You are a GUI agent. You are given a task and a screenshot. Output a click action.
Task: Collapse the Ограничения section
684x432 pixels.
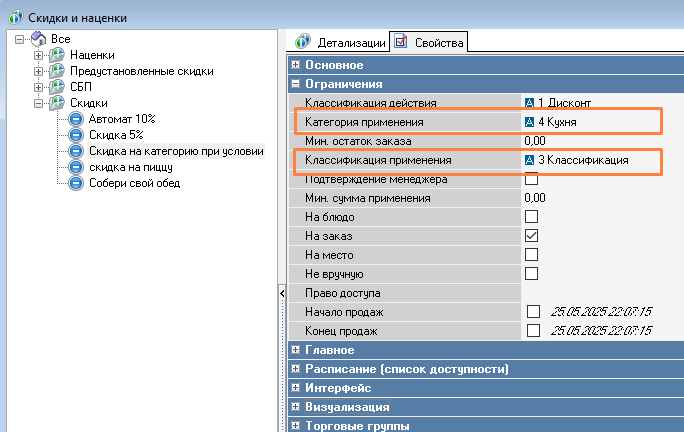click(x=296, y=84)
